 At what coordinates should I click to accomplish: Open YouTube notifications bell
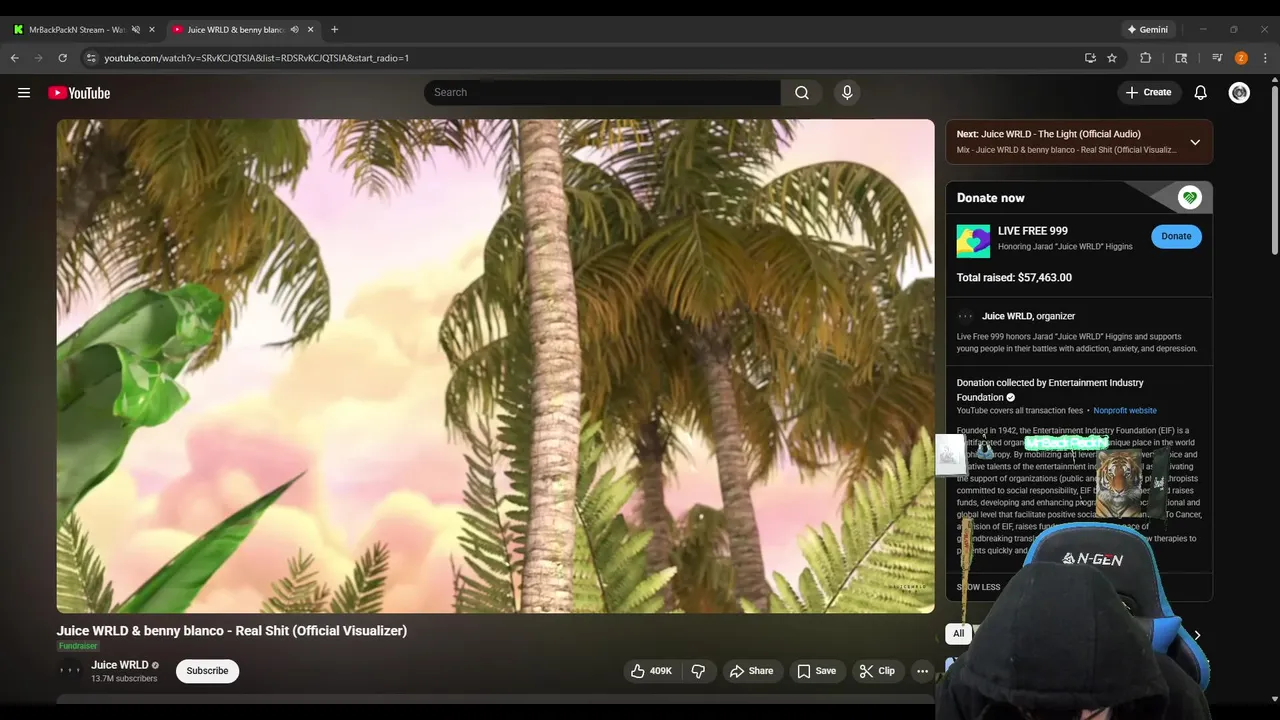(1200, 93)
